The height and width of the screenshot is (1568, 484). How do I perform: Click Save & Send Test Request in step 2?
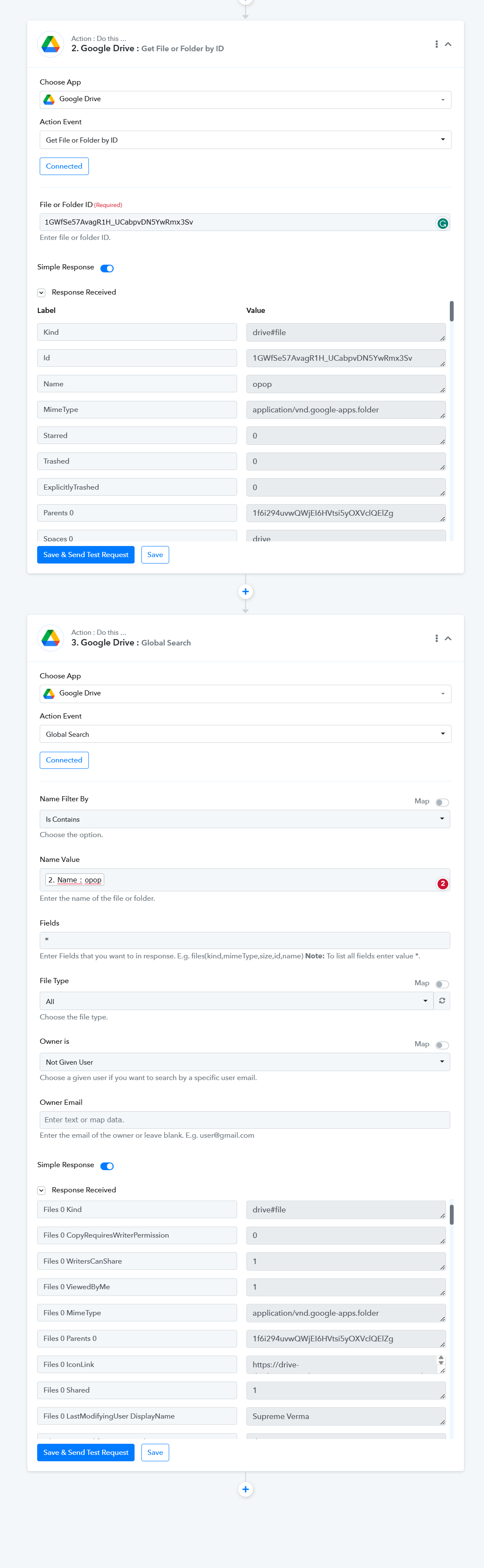[86, 555]
